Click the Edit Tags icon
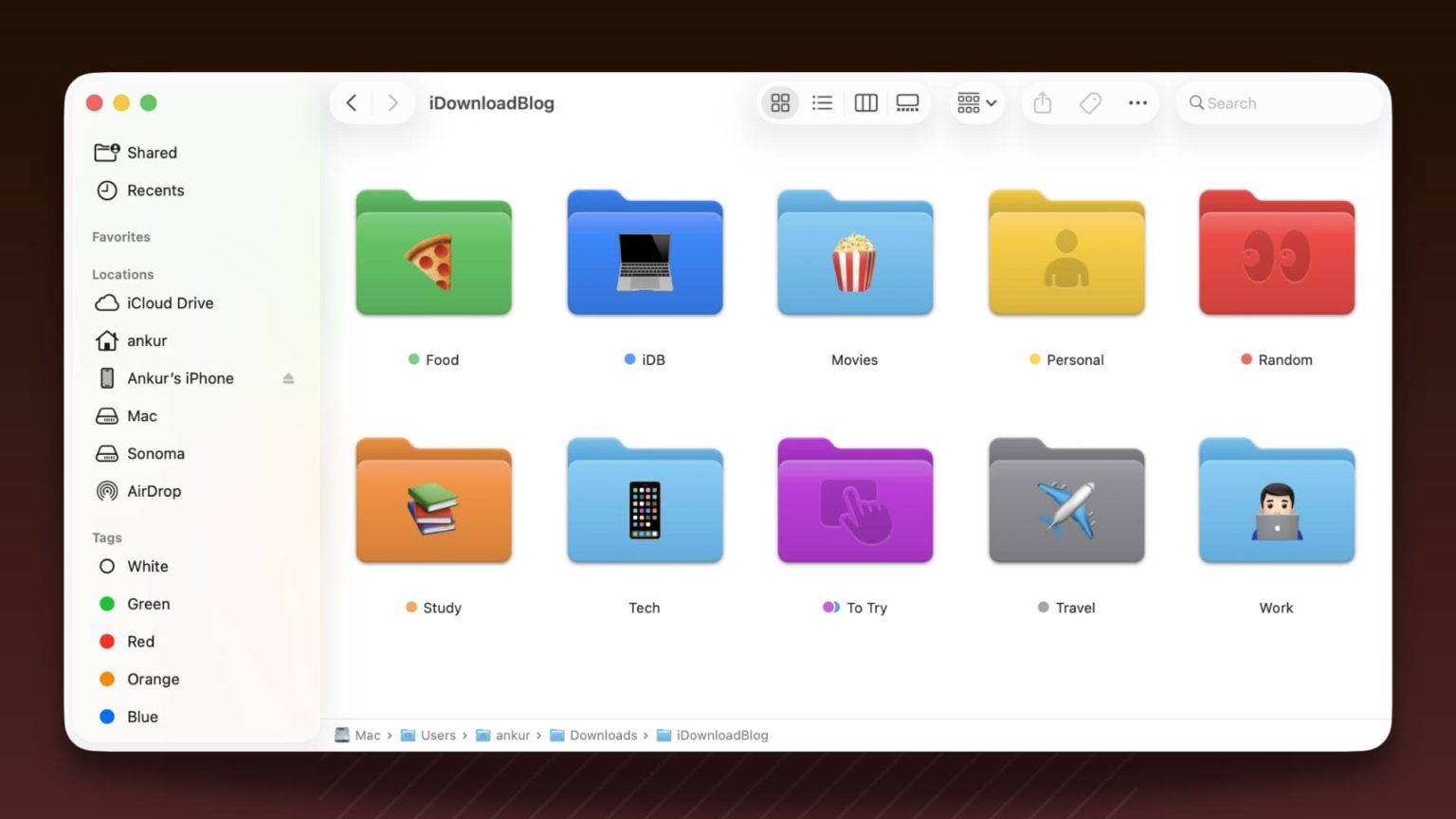 pos(1089,102)
